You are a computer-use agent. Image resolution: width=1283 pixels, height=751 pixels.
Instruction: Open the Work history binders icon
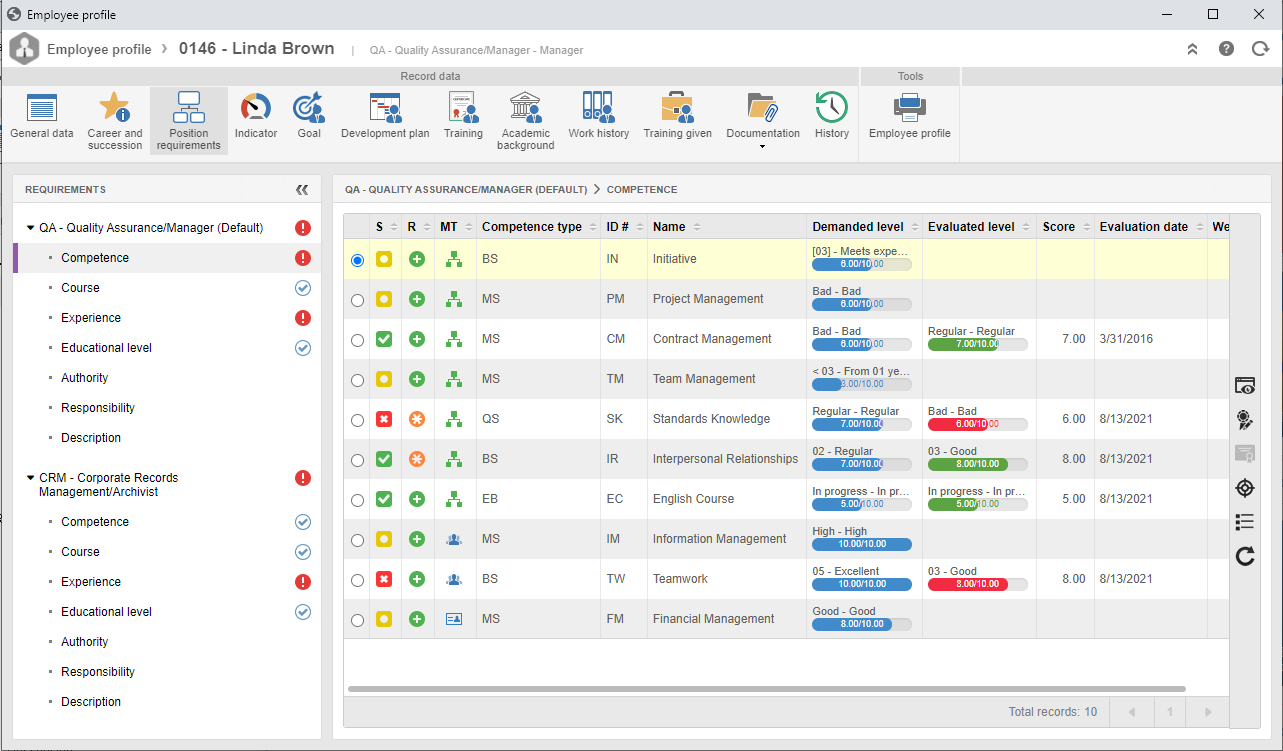pyautogui.click(x=599, y=108)
